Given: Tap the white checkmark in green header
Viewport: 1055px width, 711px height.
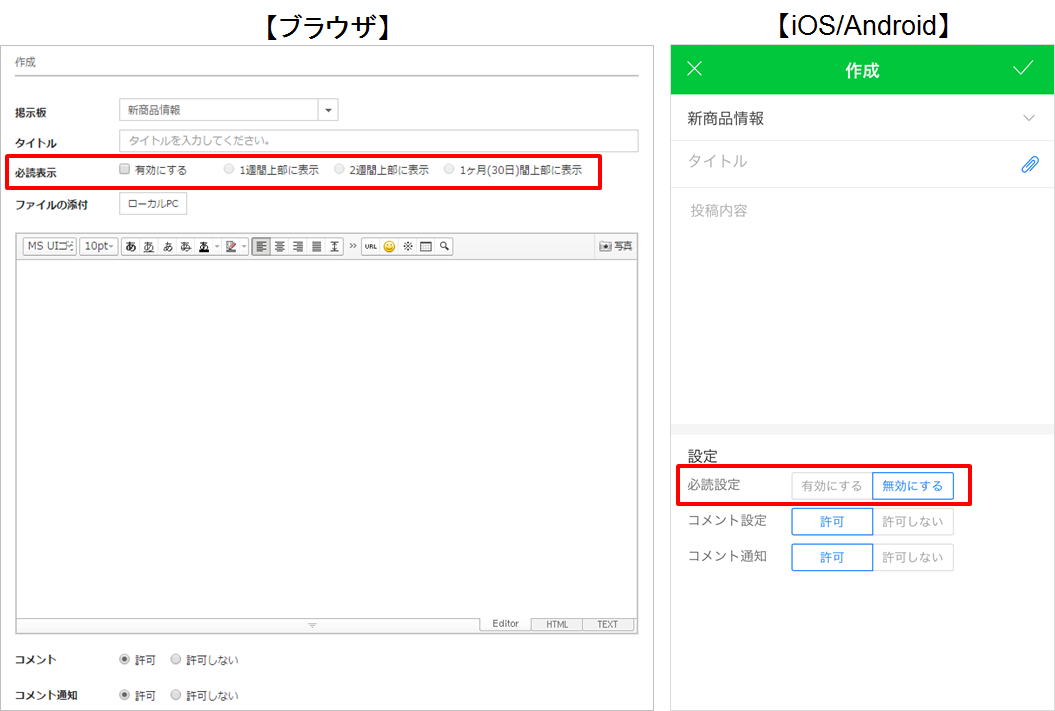Looking at the screenshot, I should (1022, 69).
